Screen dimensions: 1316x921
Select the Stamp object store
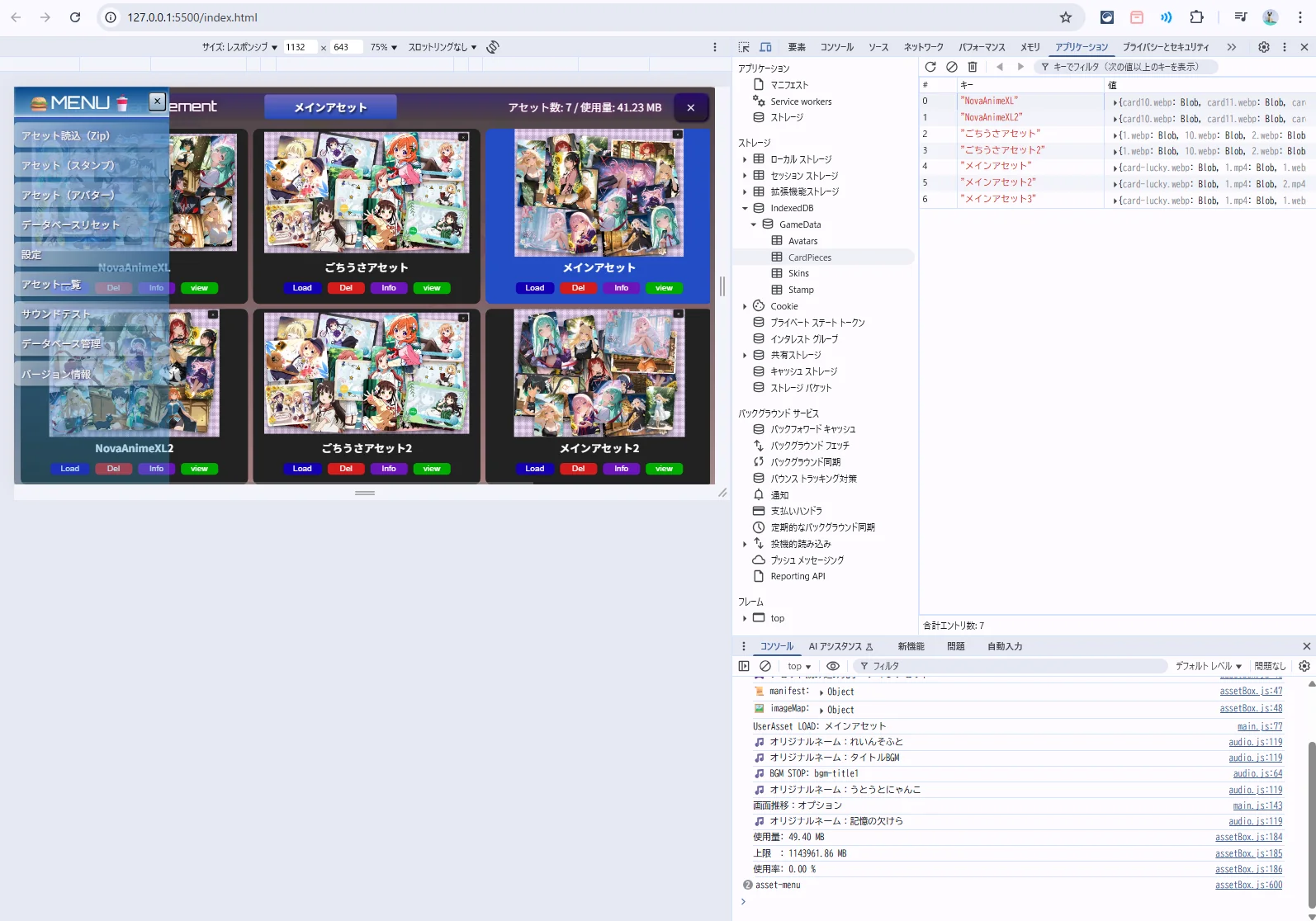coord(800,290)
